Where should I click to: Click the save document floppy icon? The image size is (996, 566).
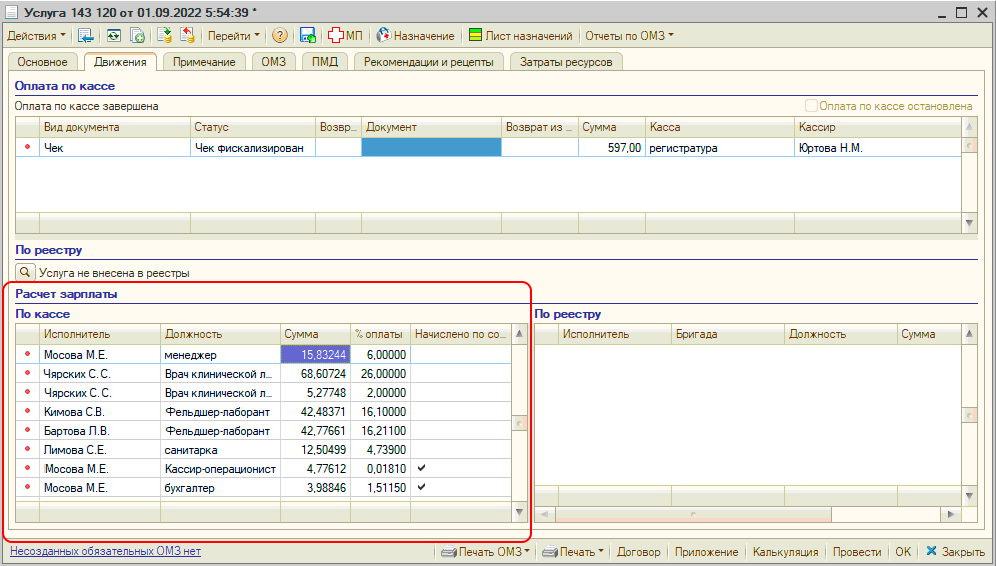click(308, 36)
